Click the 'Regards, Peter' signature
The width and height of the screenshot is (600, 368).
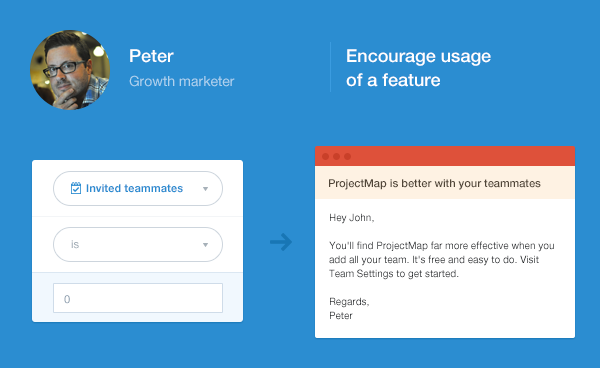coord(349,309)
